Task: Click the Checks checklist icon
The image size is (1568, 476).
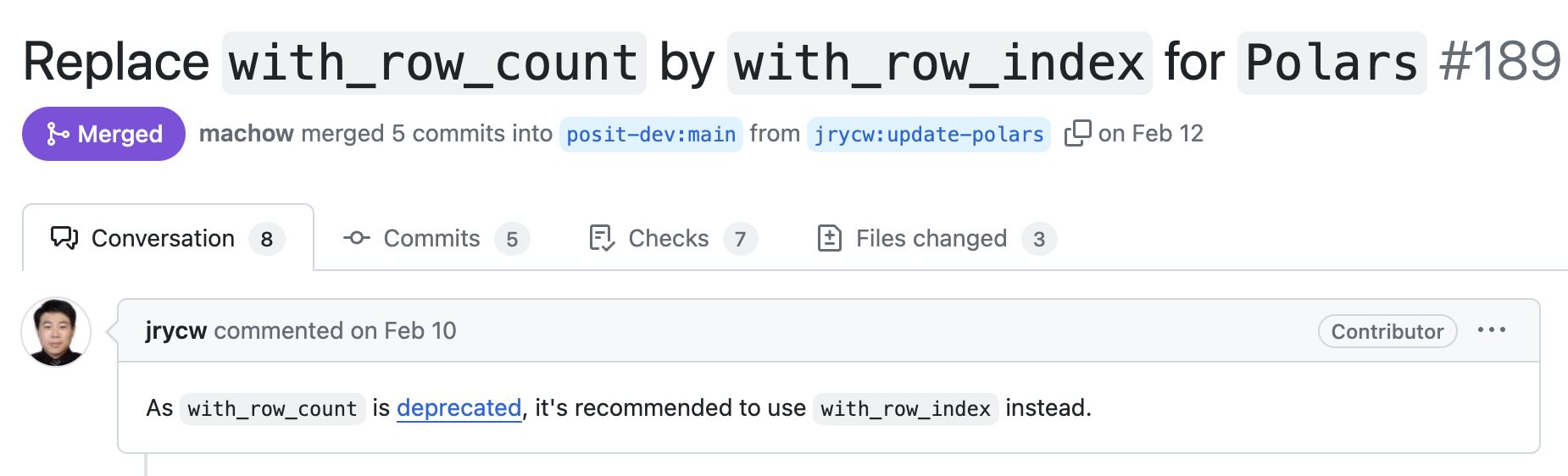Action: [x=601, y=238]
